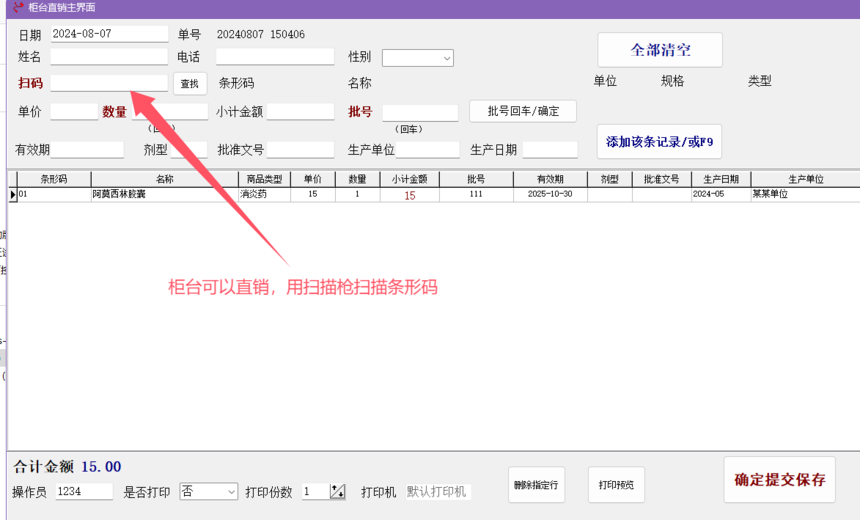Screen dimensions: 860x520
Task: Focus the 打印机 input field
Action: (438, 492)
